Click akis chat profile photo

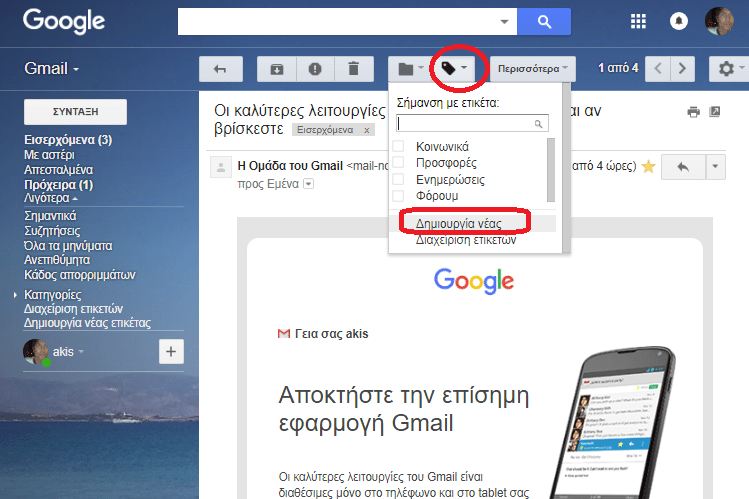coord(35,352)
